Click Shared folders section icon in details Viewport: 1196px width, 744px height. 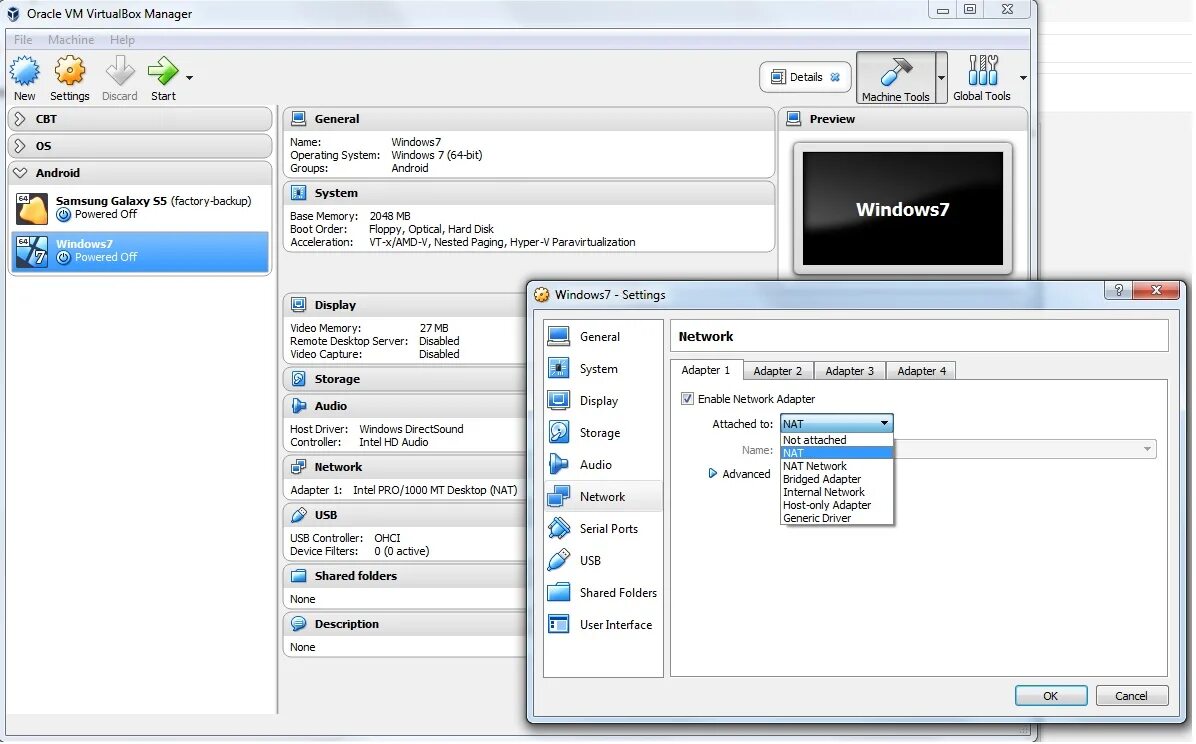tap(299, 576)
